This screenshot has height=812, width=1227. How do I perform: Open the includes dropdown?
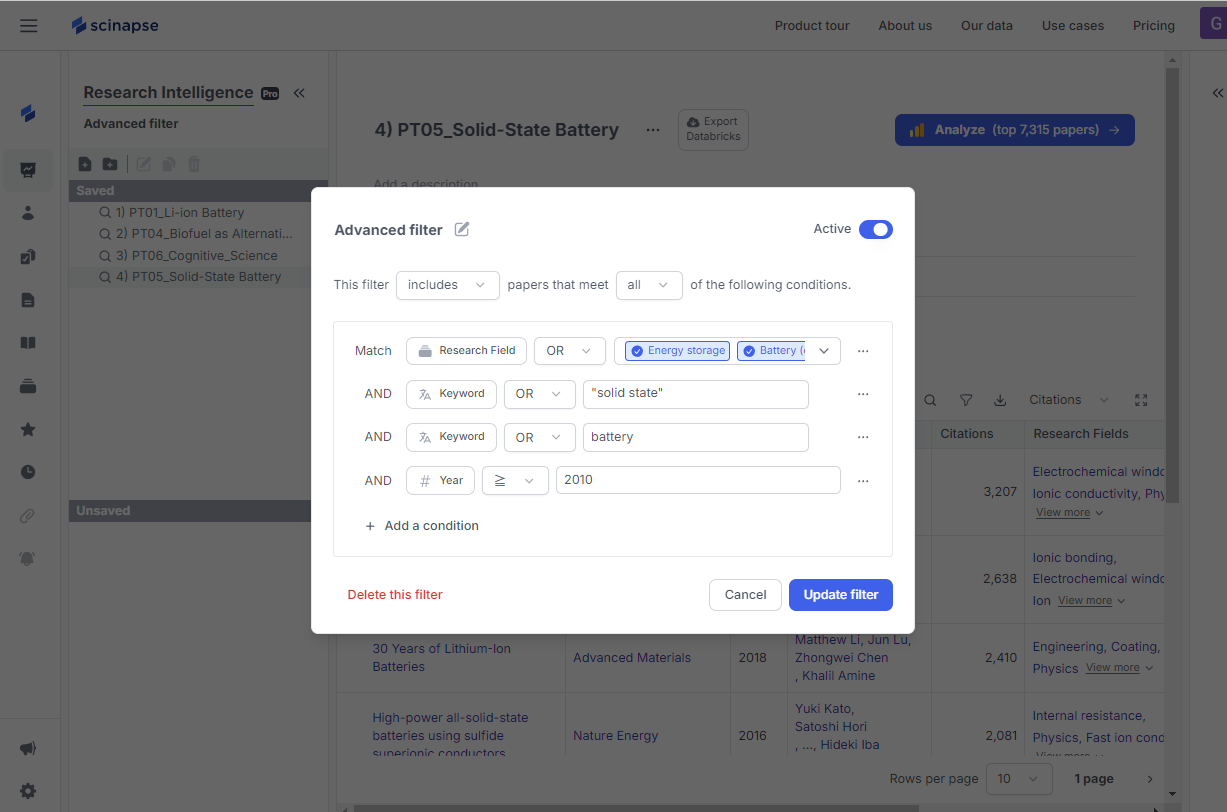tap(448, 285)
